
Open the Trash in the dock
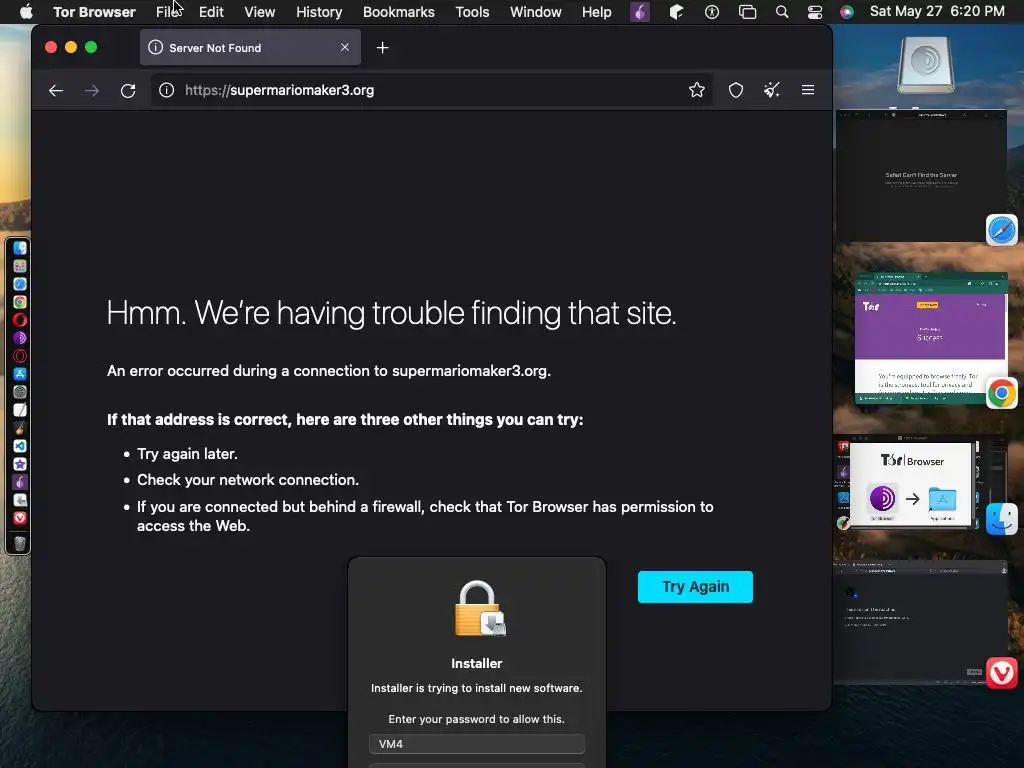tap(20, 543)
